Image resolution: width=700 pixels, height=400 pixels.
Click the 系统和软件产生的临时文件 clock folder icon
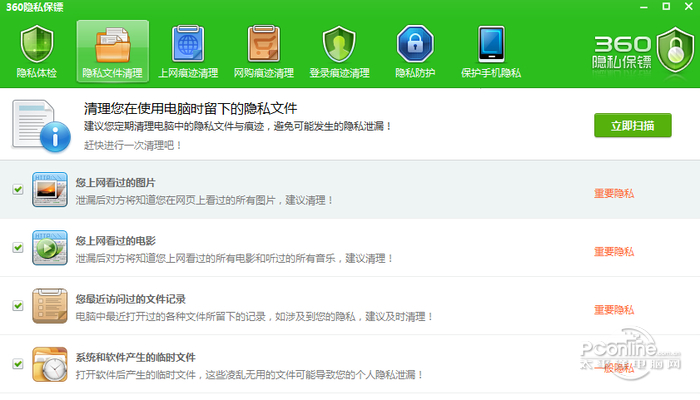click(50, 364)
